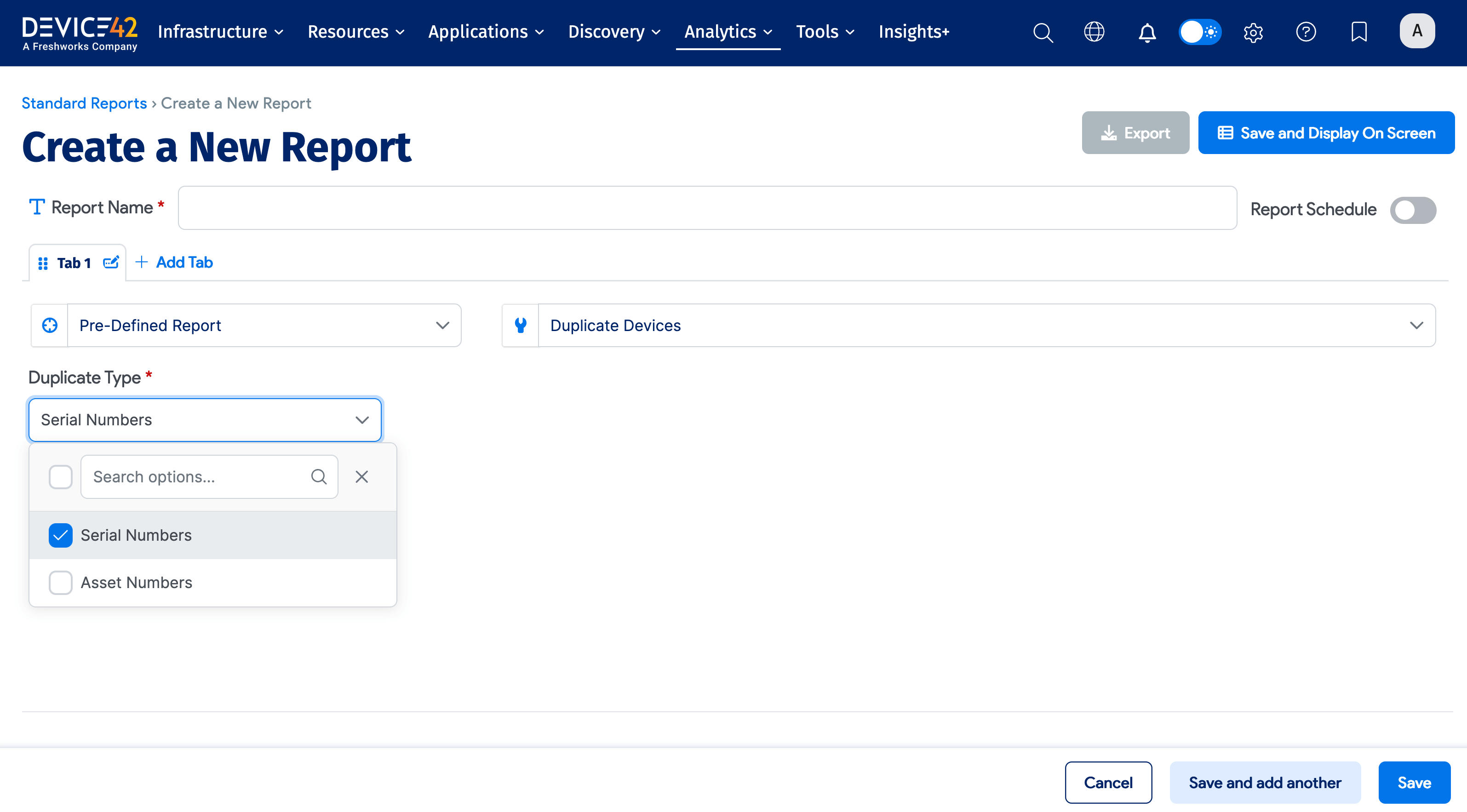Click Add Tab
1467x812 pixels.
pos(174,263)
